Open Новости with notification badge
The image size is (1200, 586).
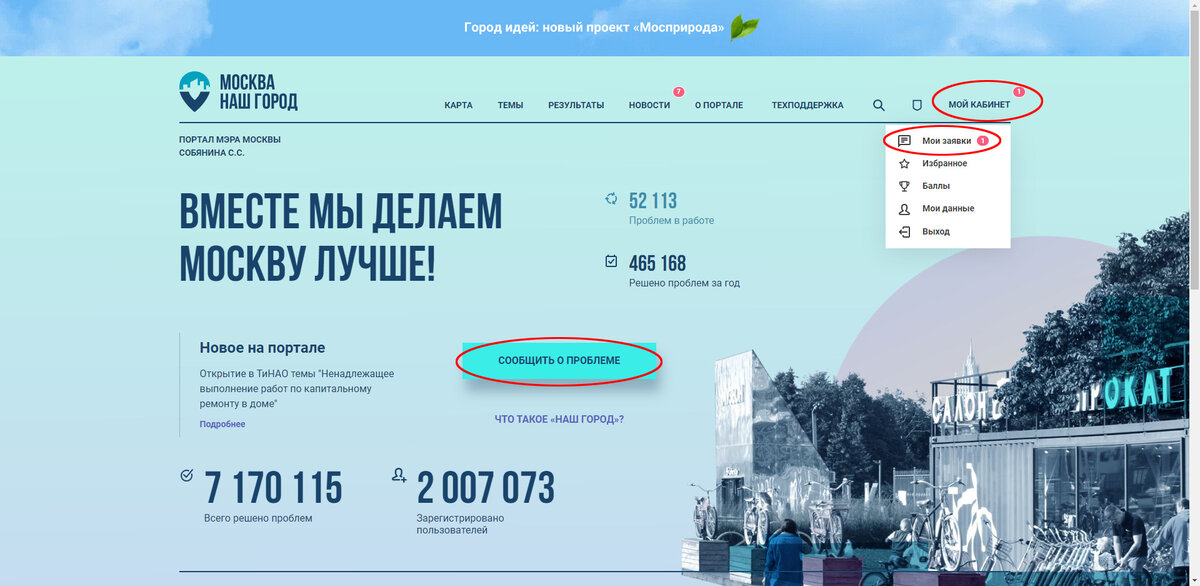pyautogui.click(x=650, y=105)
